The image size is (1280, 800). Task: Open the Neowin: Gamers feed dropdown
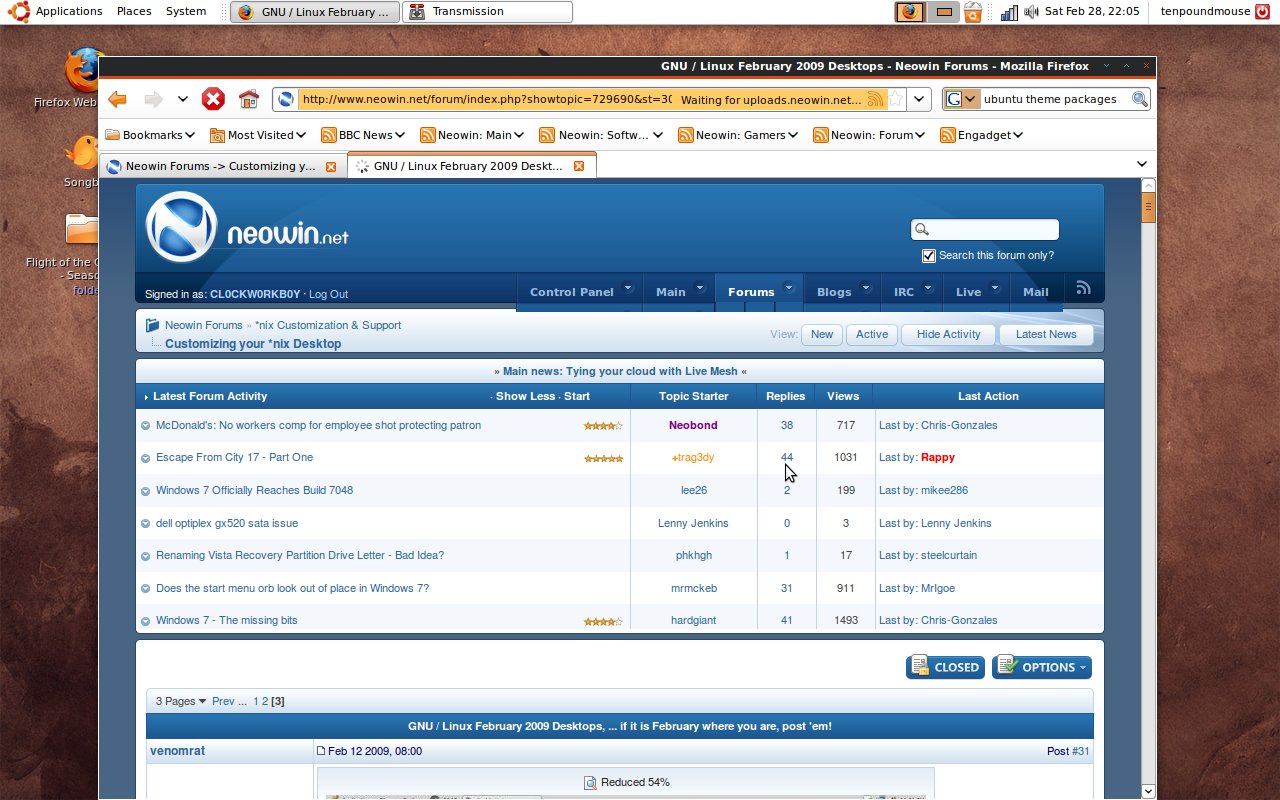pyautogui.click(x=737, y=135)
